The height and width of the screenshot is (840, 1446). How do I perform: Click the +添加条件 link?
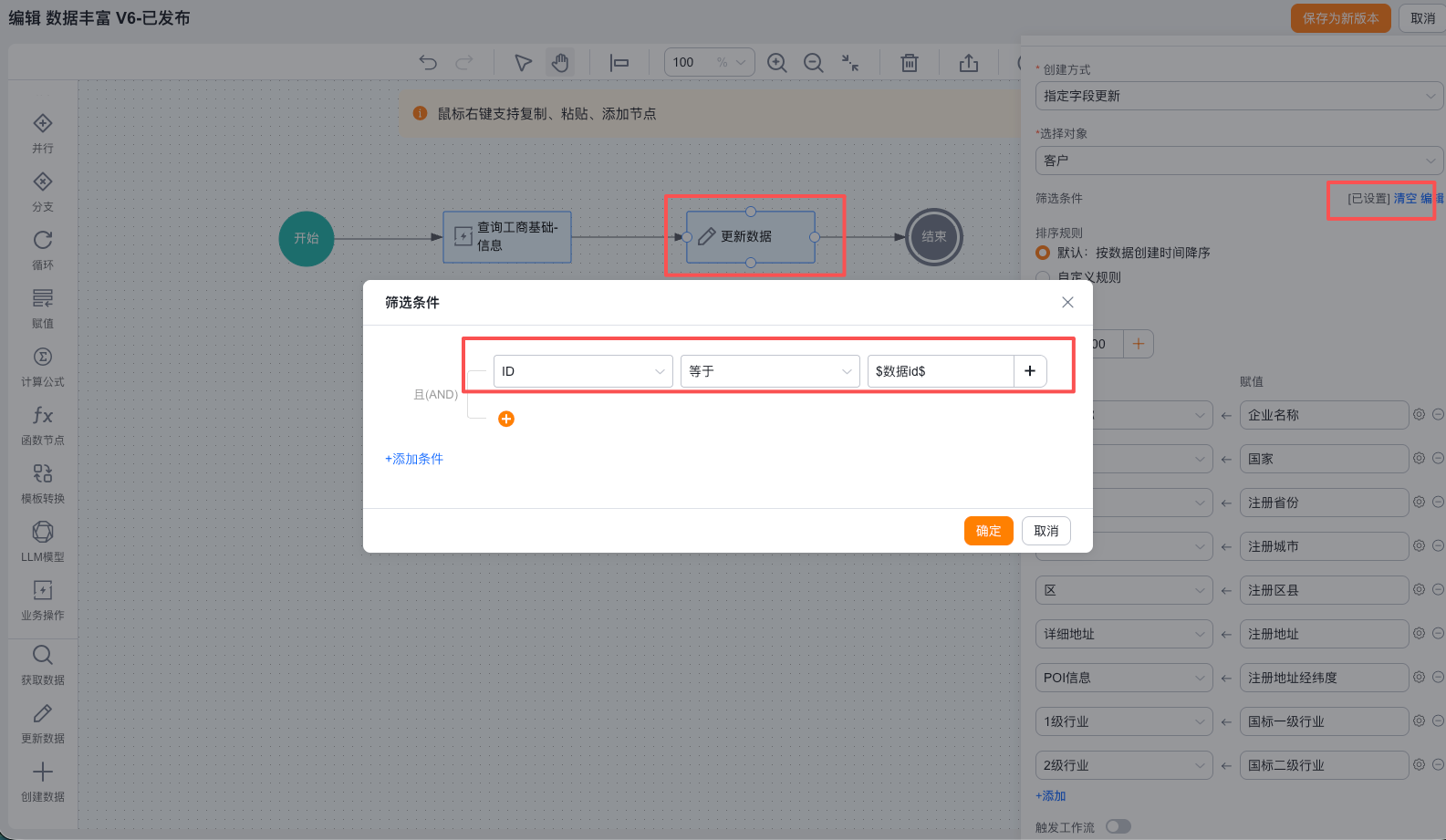click(414, 459)
